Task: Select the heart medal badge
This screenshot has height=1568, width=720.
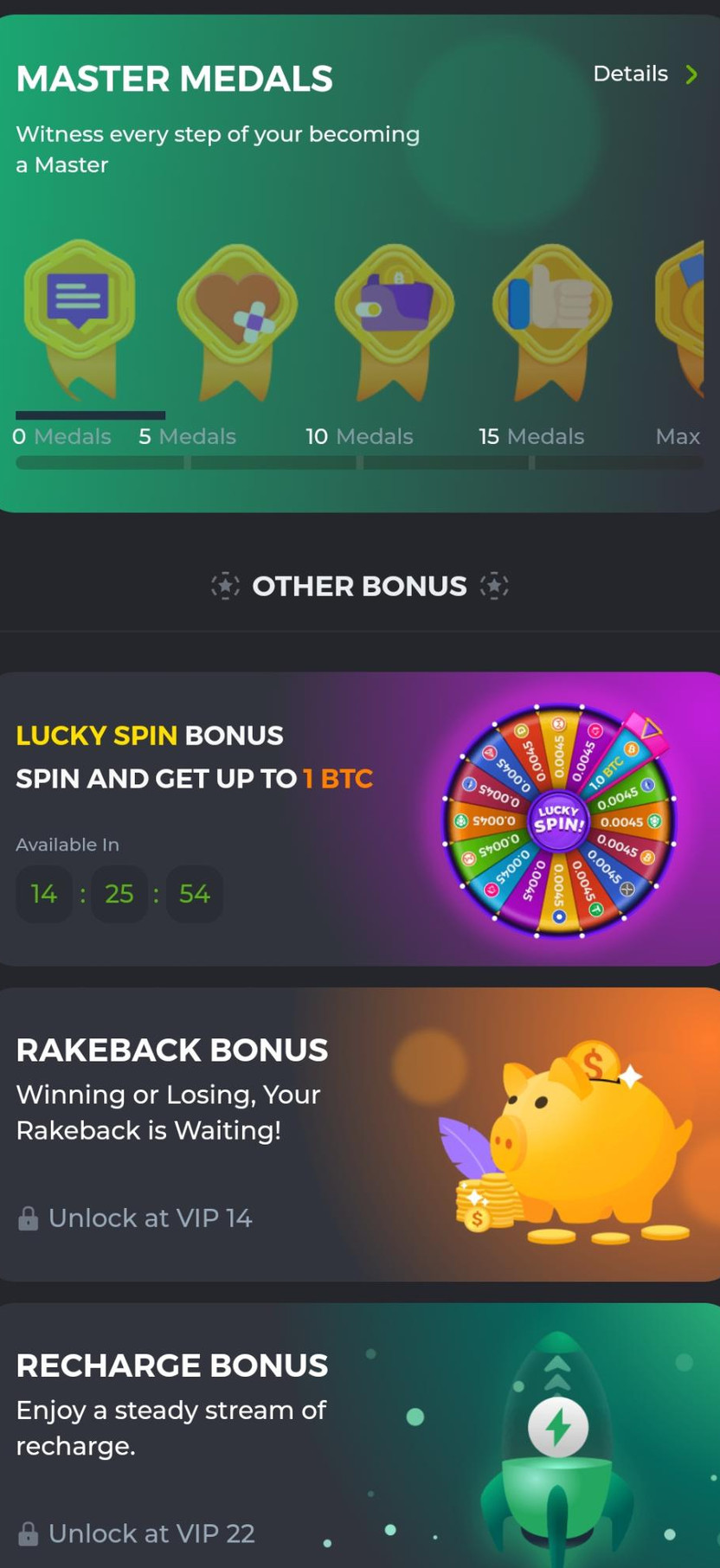Action: click(x=237, y=321)
